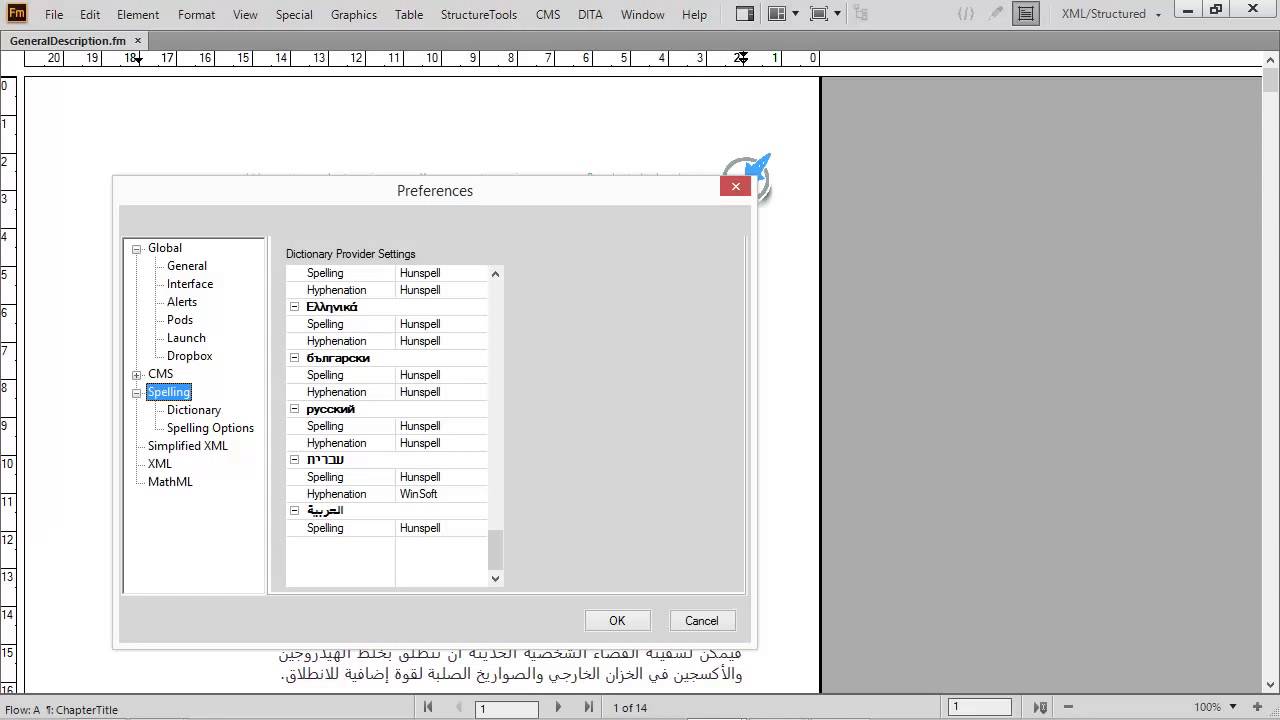This screenshot has width=1280, height=720.
Task: Go to first page arrow
Action: tap(428, 707)
